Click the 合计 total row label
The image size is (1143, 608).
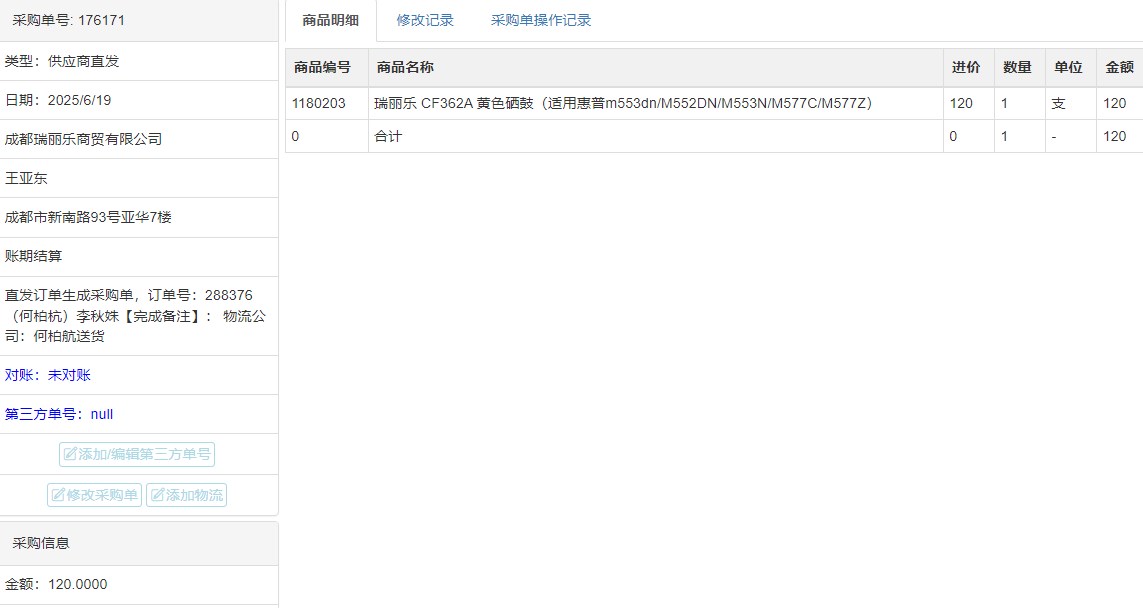[x=388, y=136]
